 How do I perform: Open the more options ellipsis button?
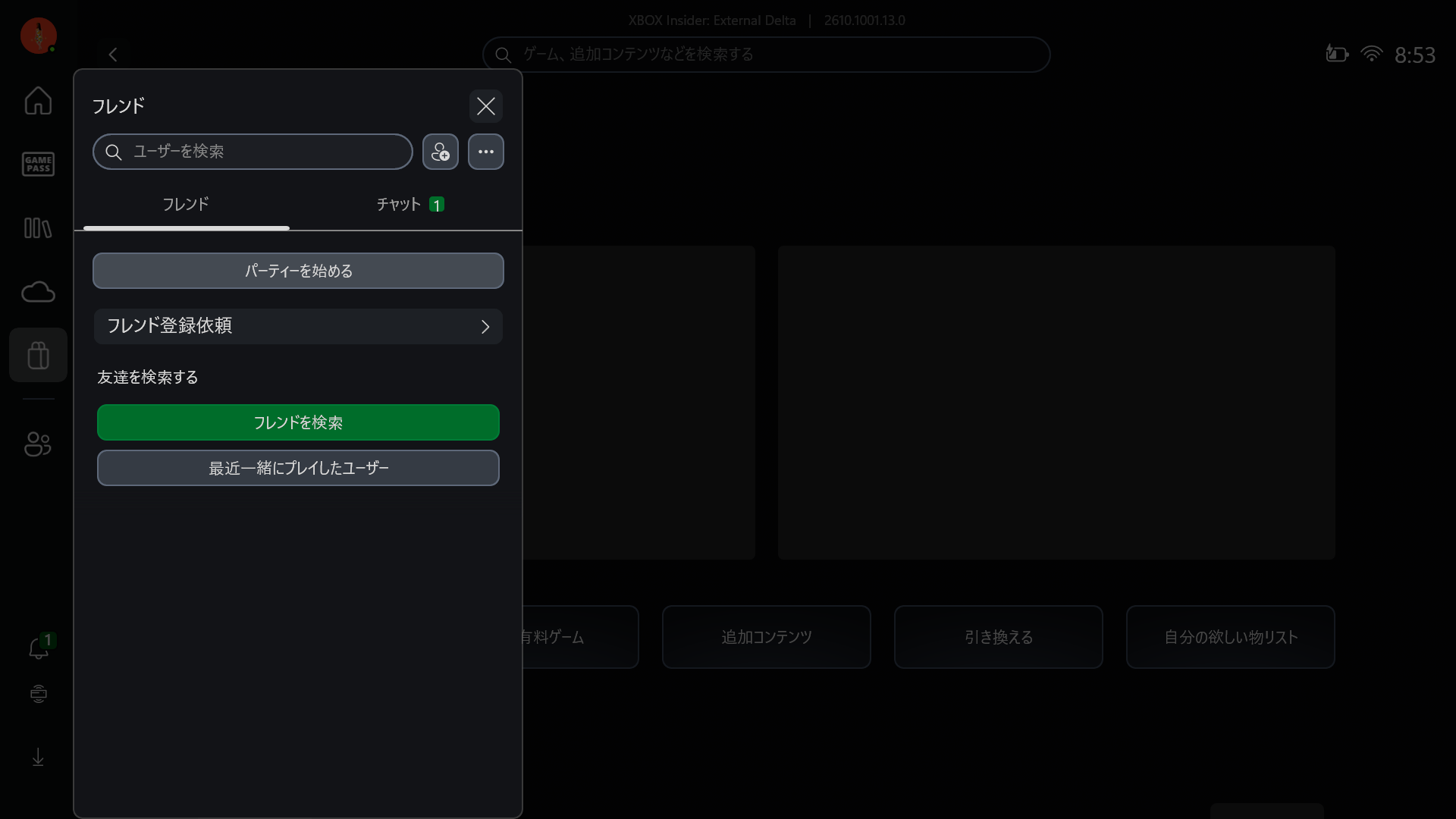click(x=486, y=152)
